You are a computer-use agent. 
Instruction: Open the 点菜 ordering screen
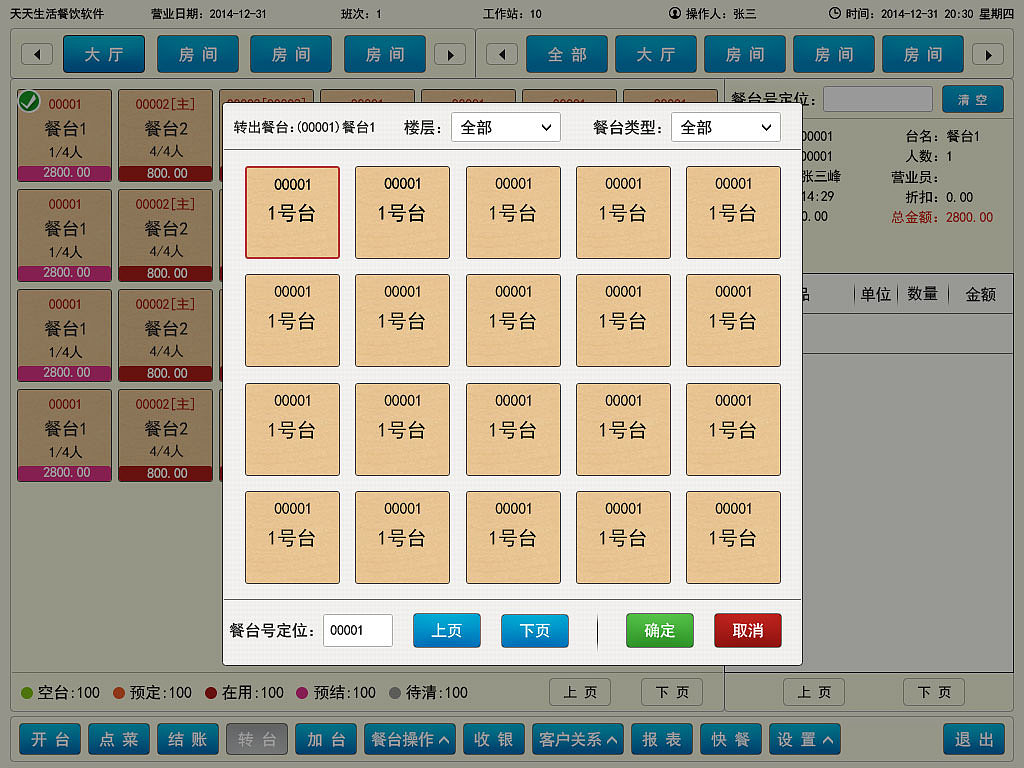tap(118, 739)
